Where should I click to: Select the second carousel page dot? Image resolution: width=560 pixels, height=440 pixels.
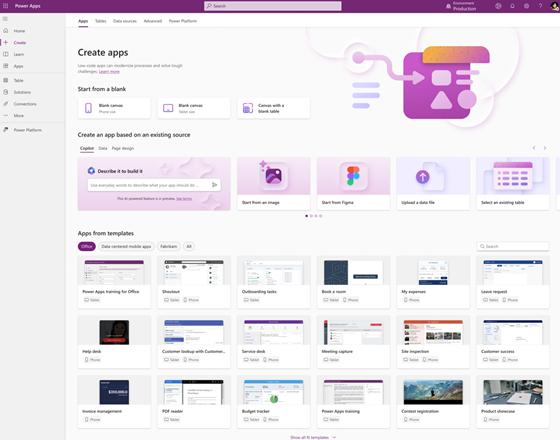(311, 216)
